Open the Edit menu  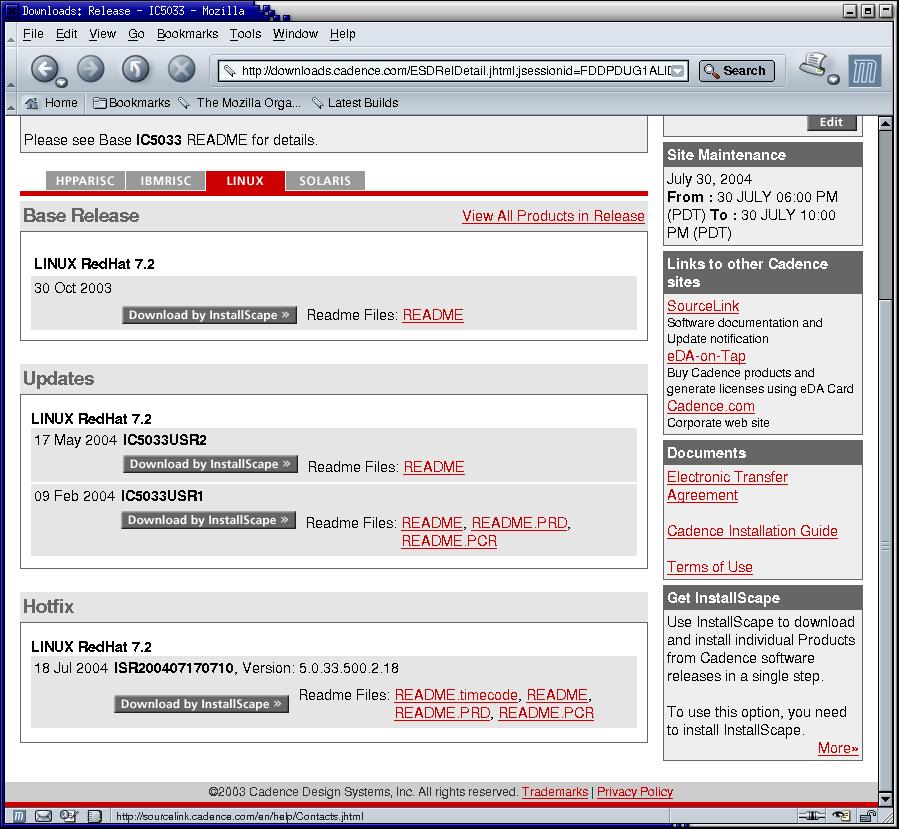pos(67,34)
